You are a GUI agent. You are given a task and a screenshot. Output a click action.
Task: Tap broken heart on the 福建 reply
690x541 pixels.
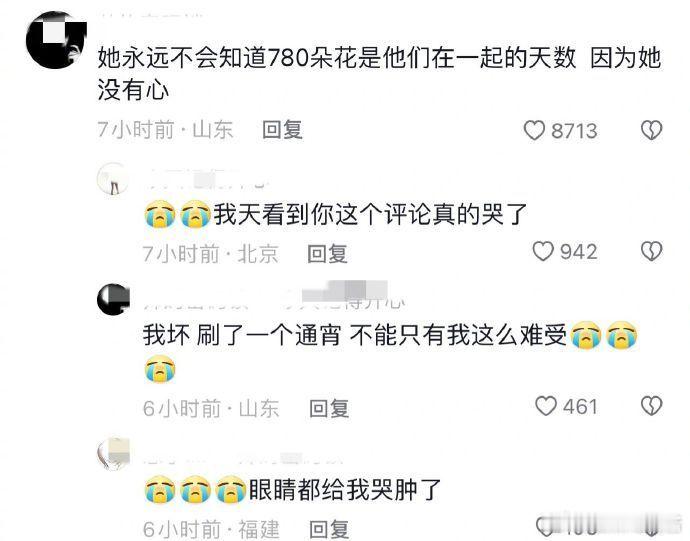651,526
